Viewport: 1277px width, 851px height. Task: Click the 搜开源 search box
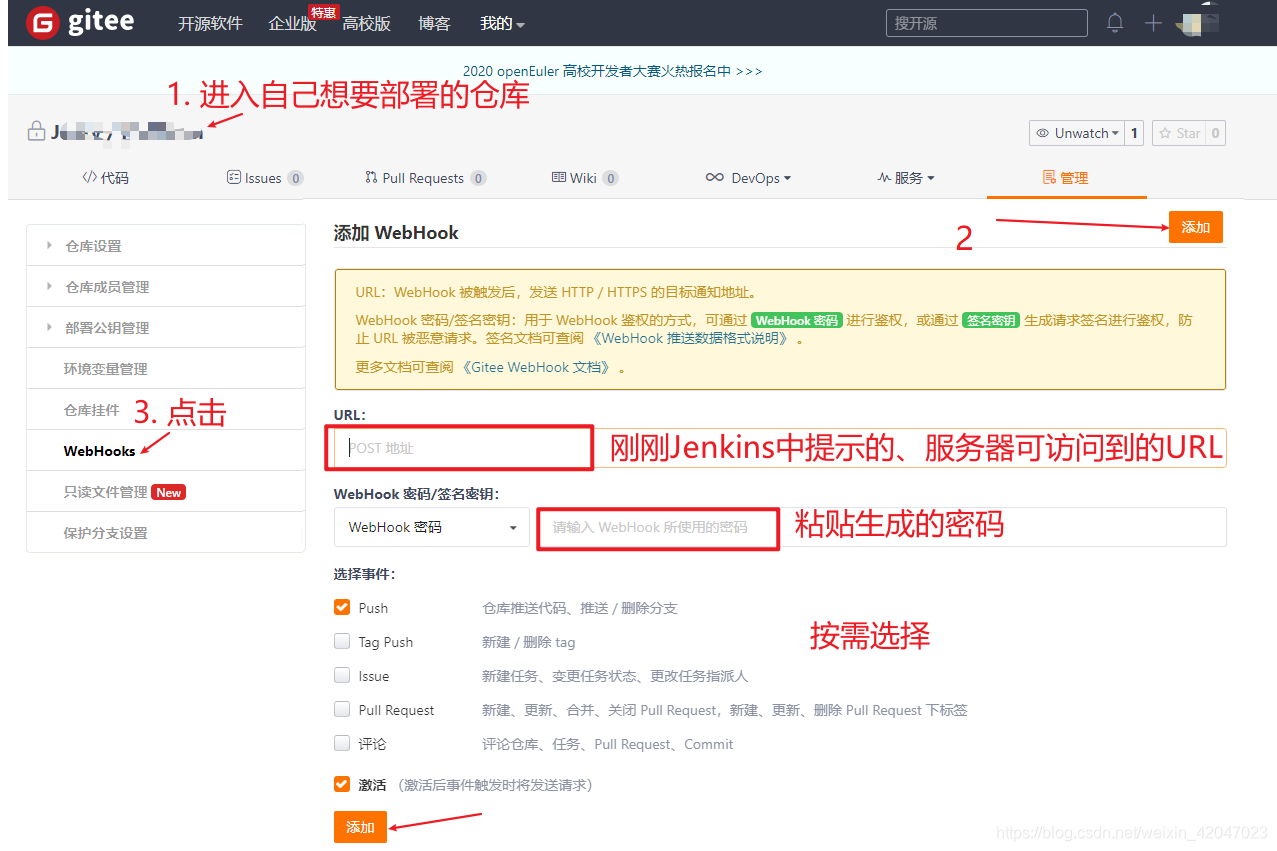click(986, 23)
